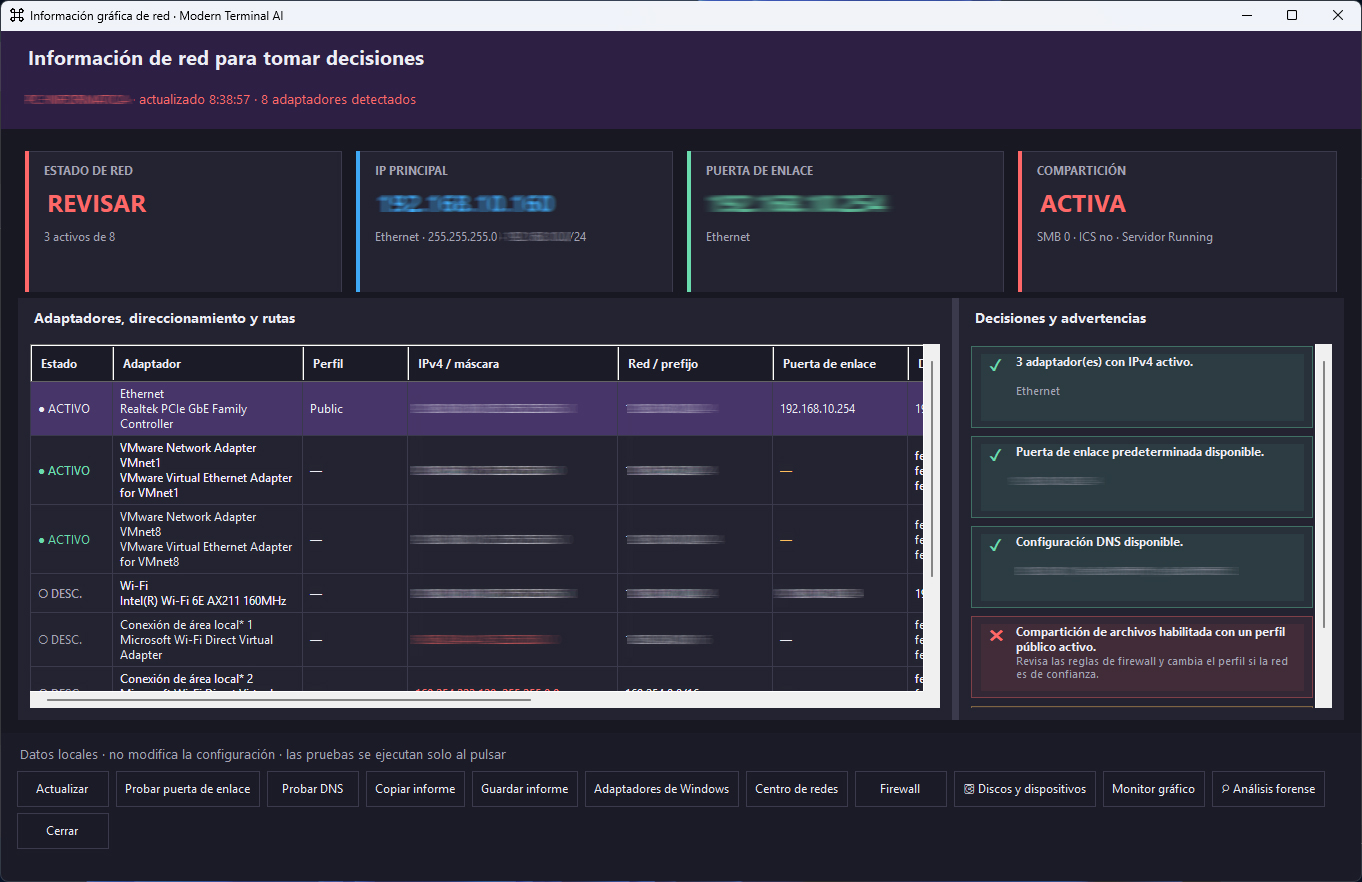The height and width of the screenshot is (882, 1362).
Task: Click the IP PRINCIPAL card
Action: 514,221
